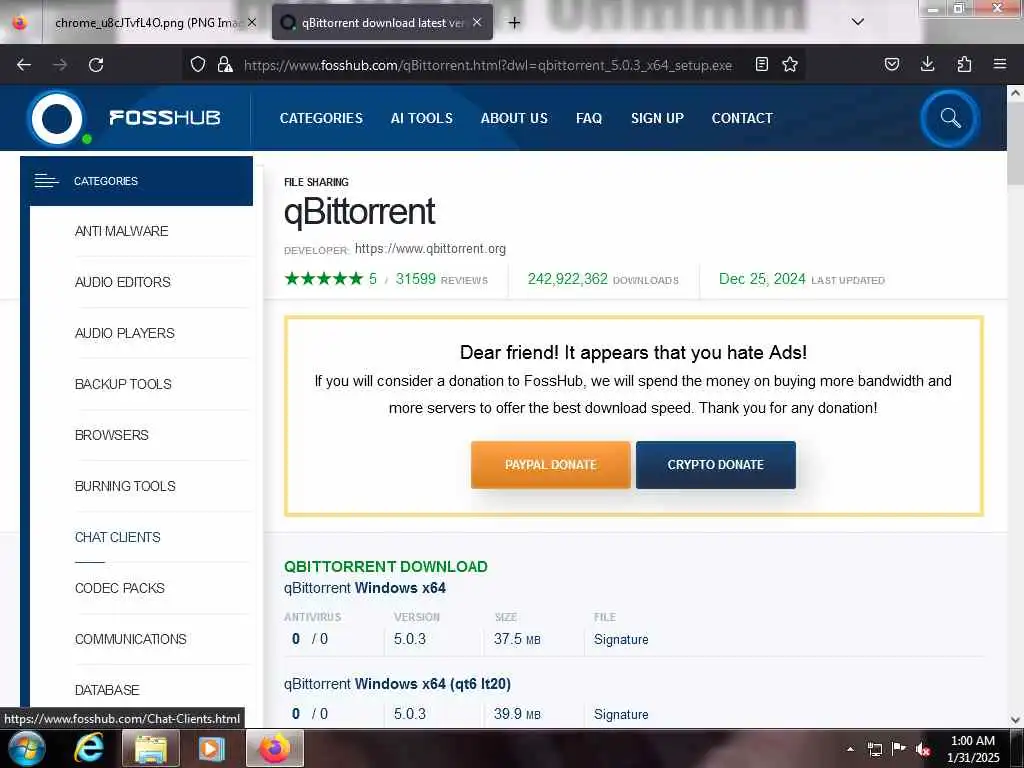
Task: Open the list all tabs chevron
Action: 858,22
